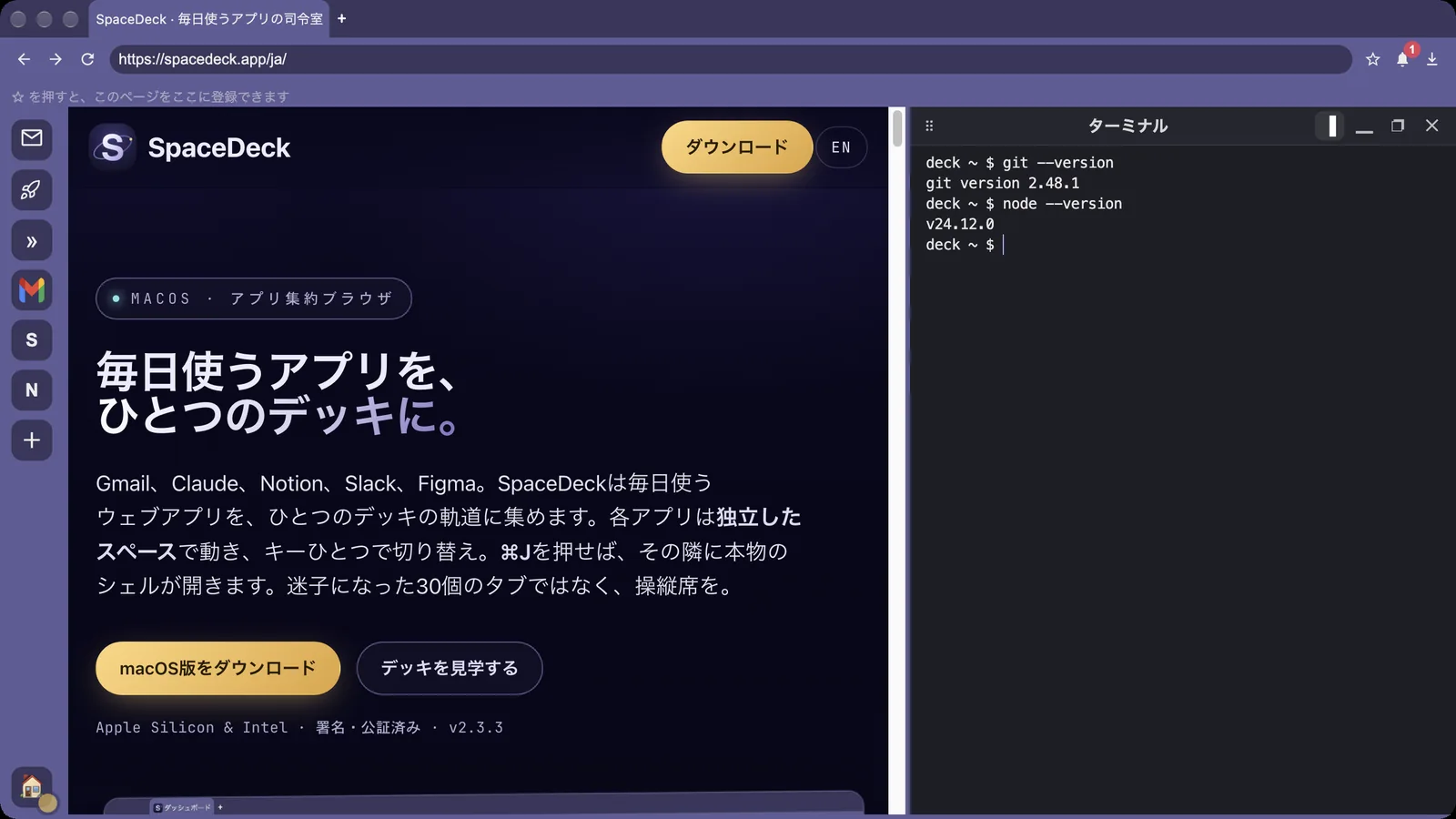Screen dimensions: 1456x819
Task: Click the MACOS・アプリ集約ブラウザ badge
Action: pyautogui.click(x=253, y=298)
